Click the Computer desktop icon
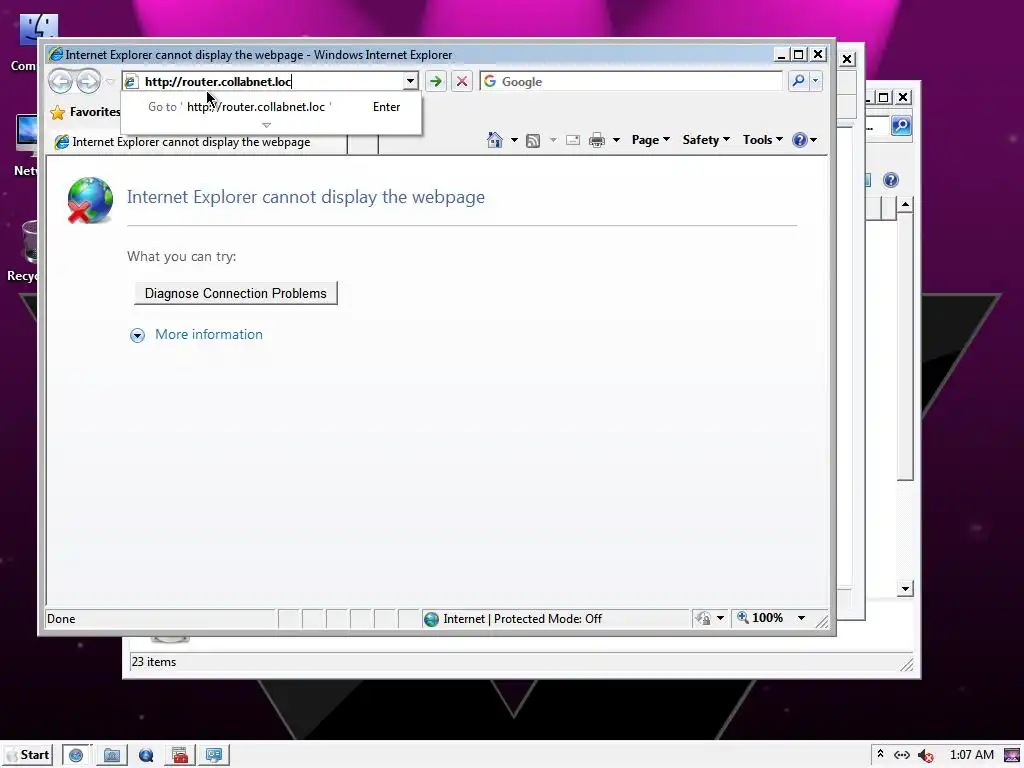1024x768 pixels. click(x=29, y=42)
